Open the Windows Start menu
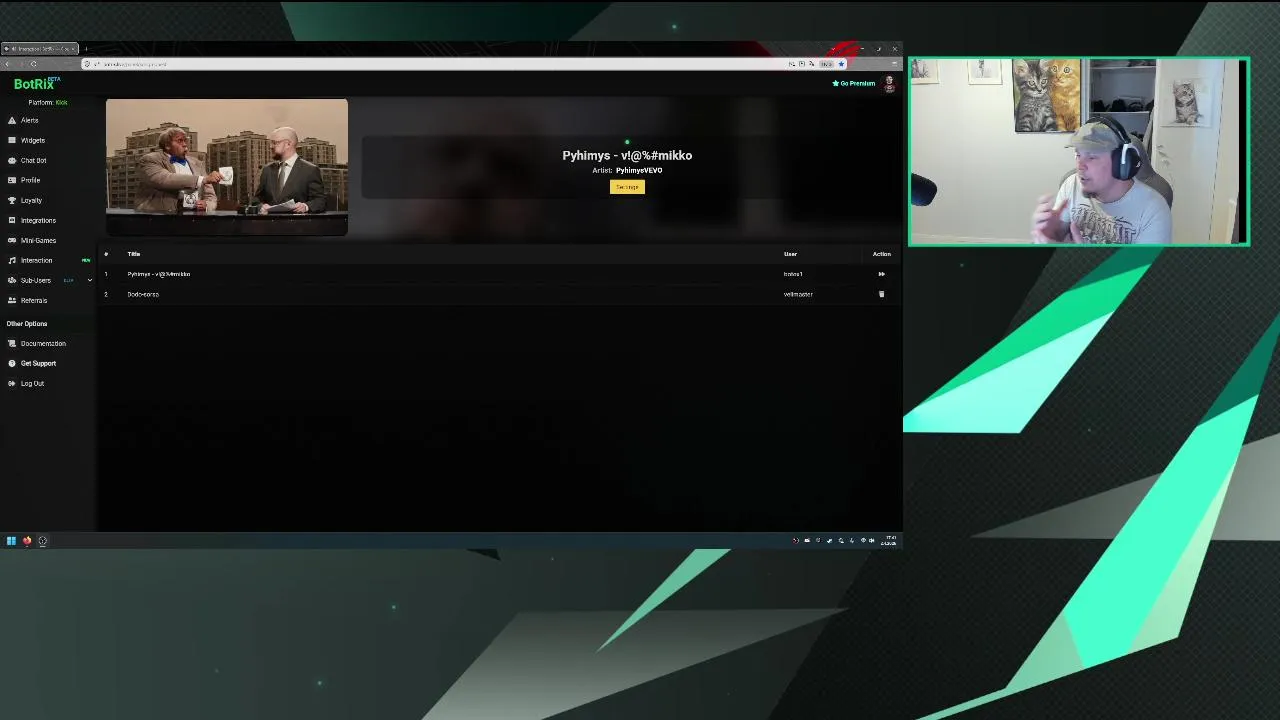 pos(11,541)
